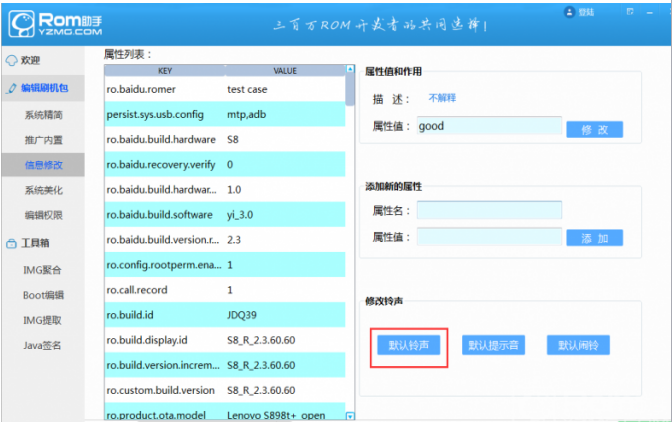Click the 不解释 description link
Image resolution: width=672 pixels, height=422 pixels.
pos(442,98)
